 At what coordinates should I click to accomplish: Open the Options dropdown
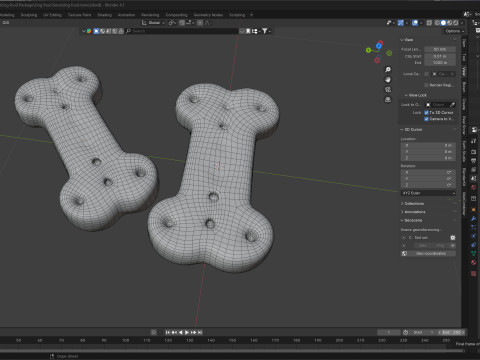coord(455,31)
